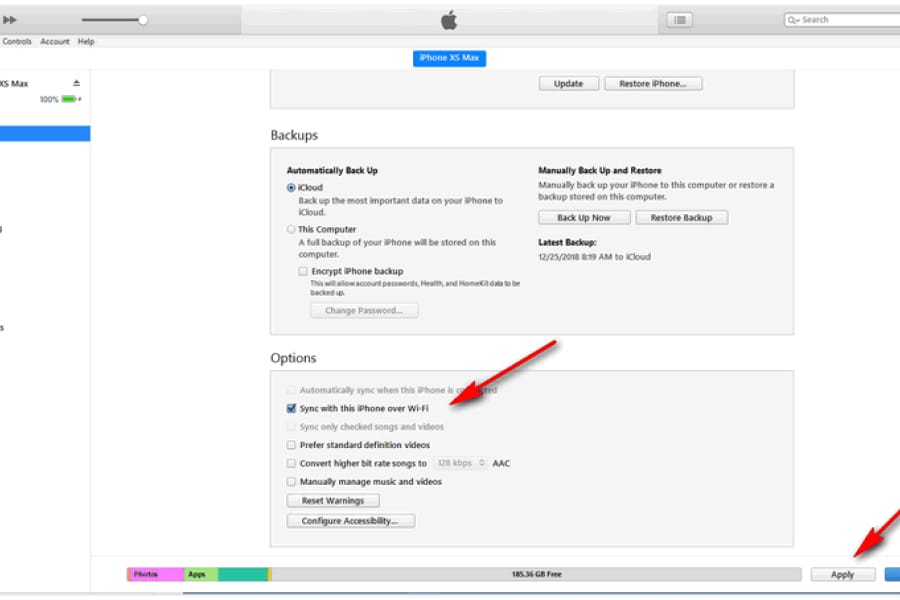Click the latest backup date text

click(595, 257)
